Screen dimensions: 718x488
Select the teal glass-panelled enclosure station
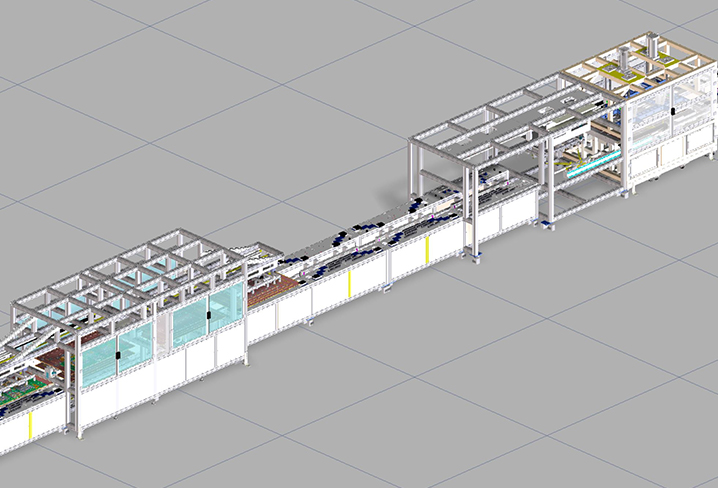pos(131,332)
